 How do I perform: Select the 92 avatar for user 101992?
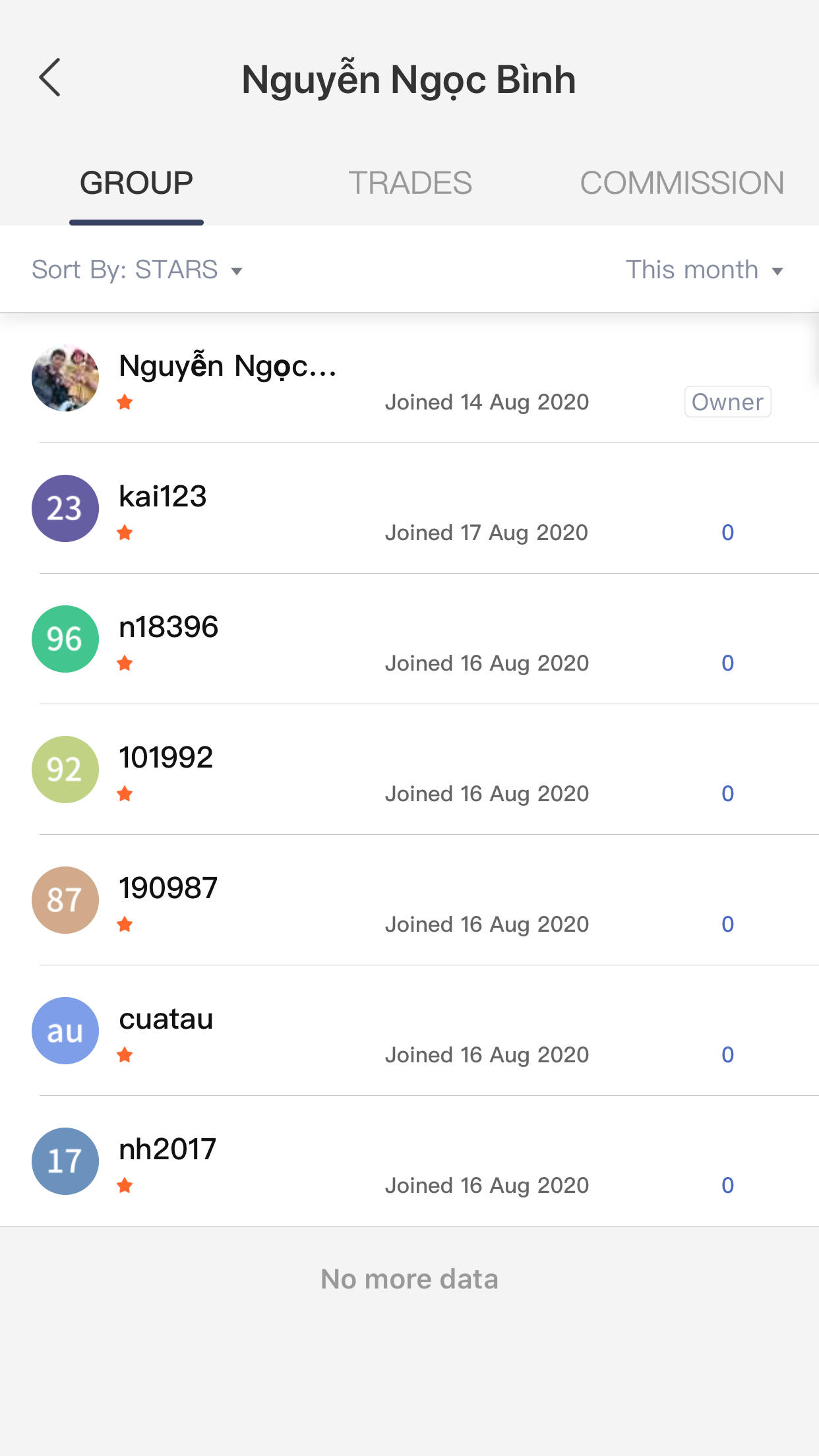coord(65,770)
